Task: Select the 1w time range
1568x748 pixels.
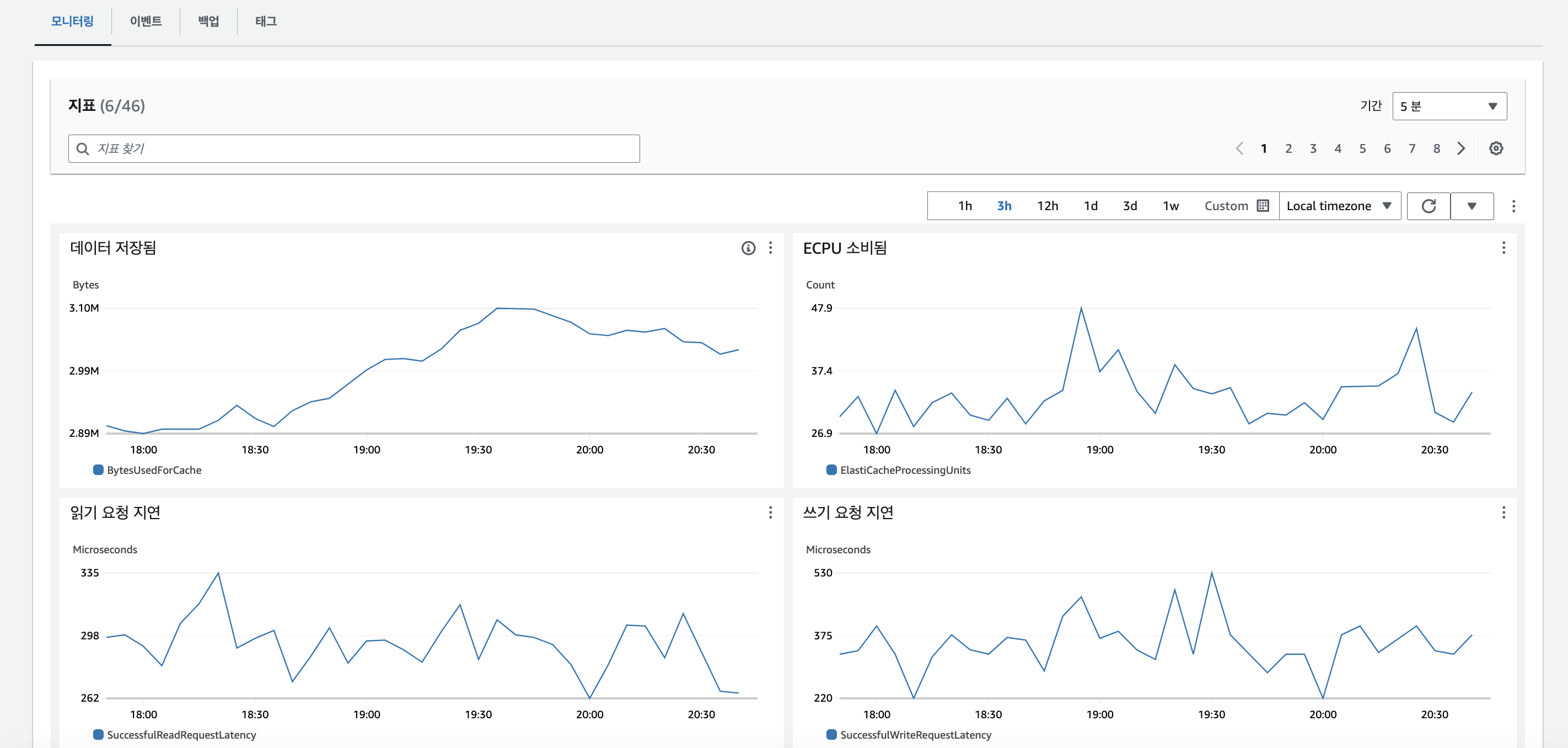Action: point(1170,206)
